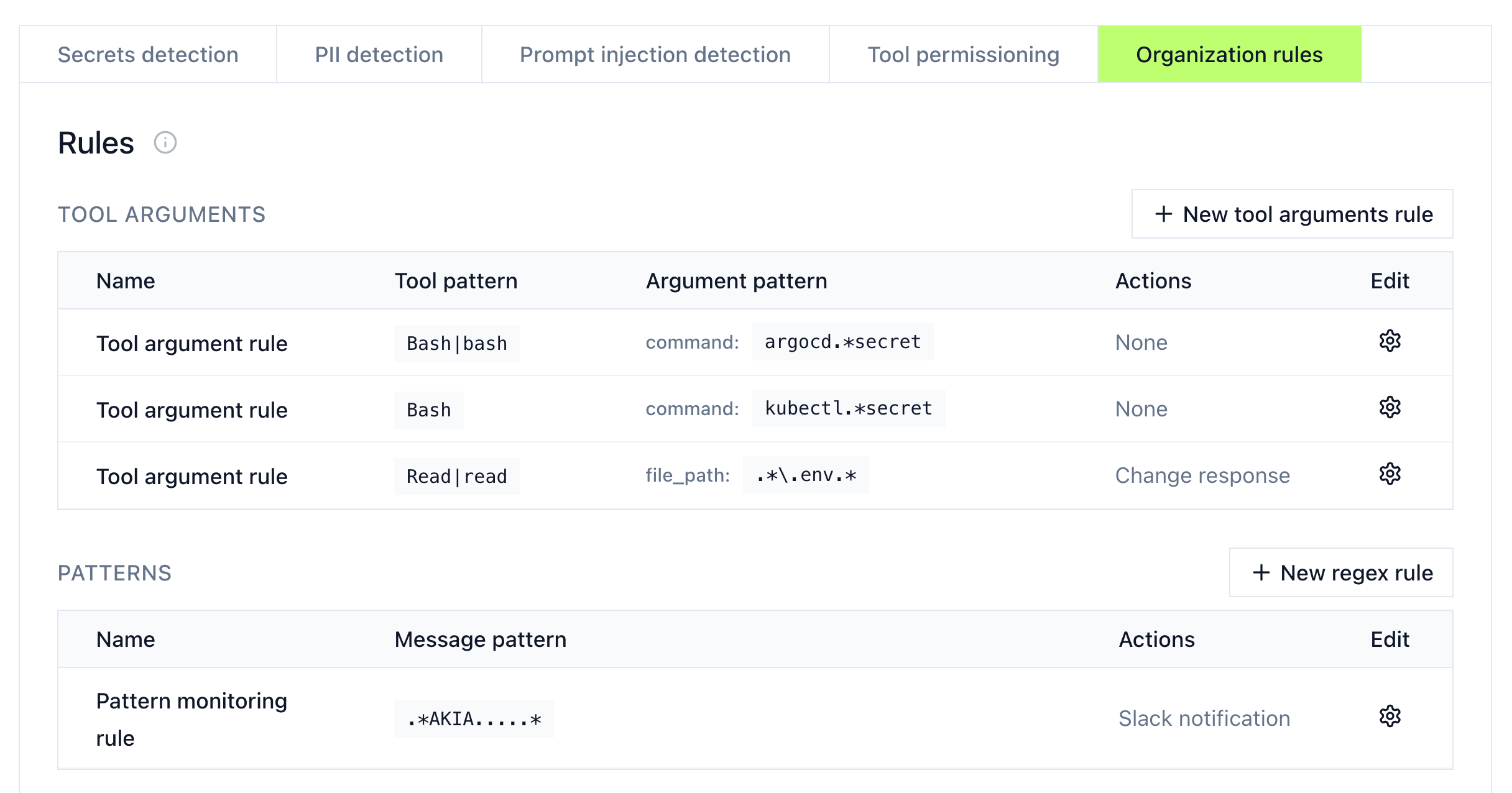Click the kubectl.*secret argument pattern
Viewport: 1512px width, 793px height.
848,408
